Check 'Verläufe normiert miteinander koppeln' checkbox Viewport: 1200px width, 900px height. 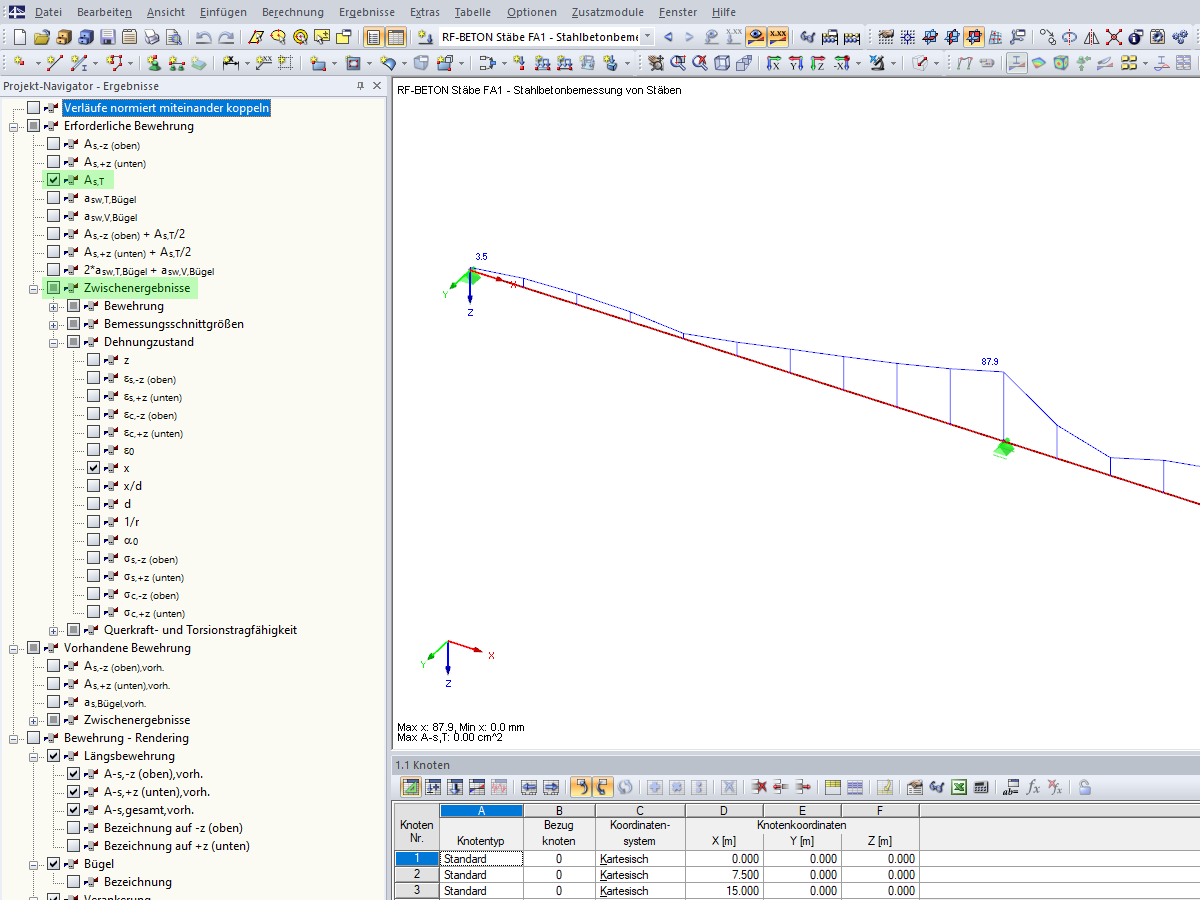(34, 108)
